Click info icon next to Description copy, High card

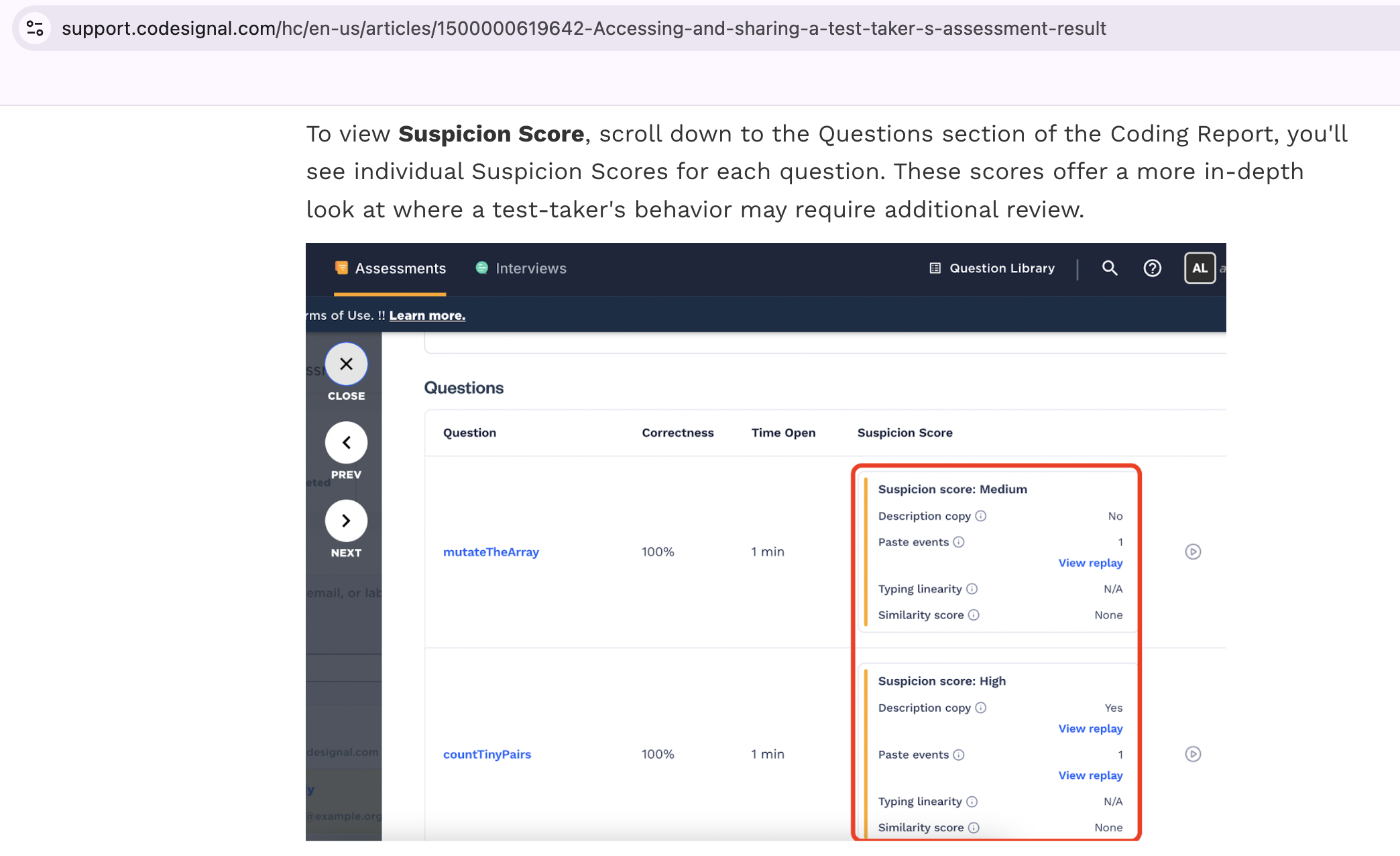pos(981,708)
